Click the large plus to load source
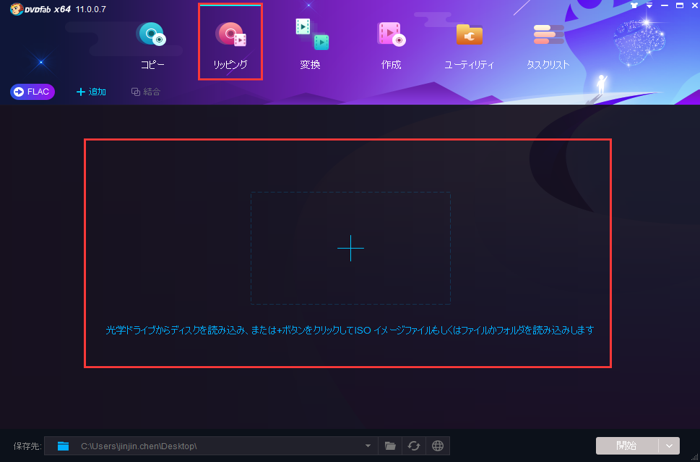700x462 pixels. point(350,248)
